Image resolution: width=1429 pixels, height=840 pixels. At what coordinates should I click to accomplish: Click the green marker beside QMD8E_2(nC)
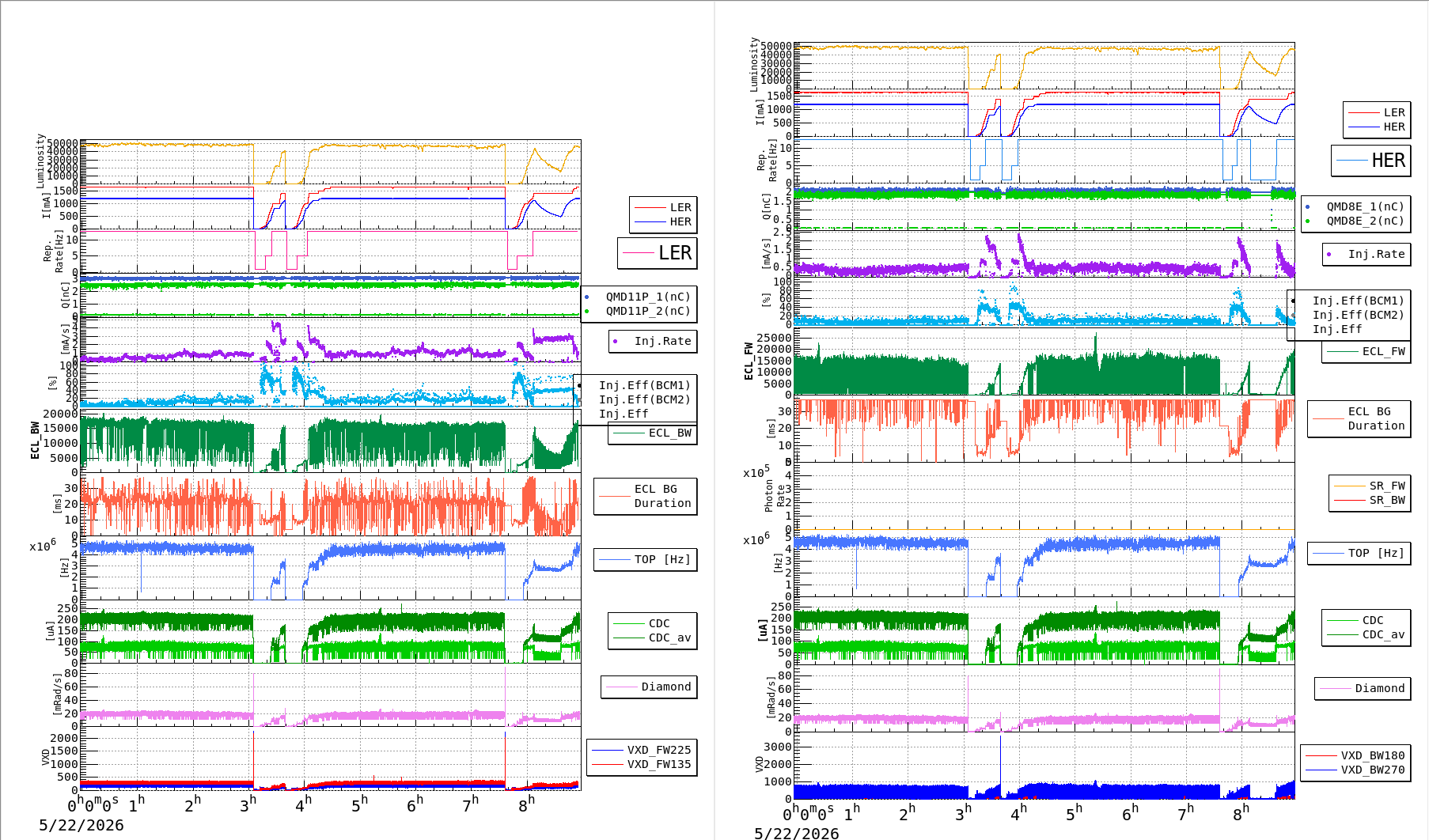[1307, 221]
